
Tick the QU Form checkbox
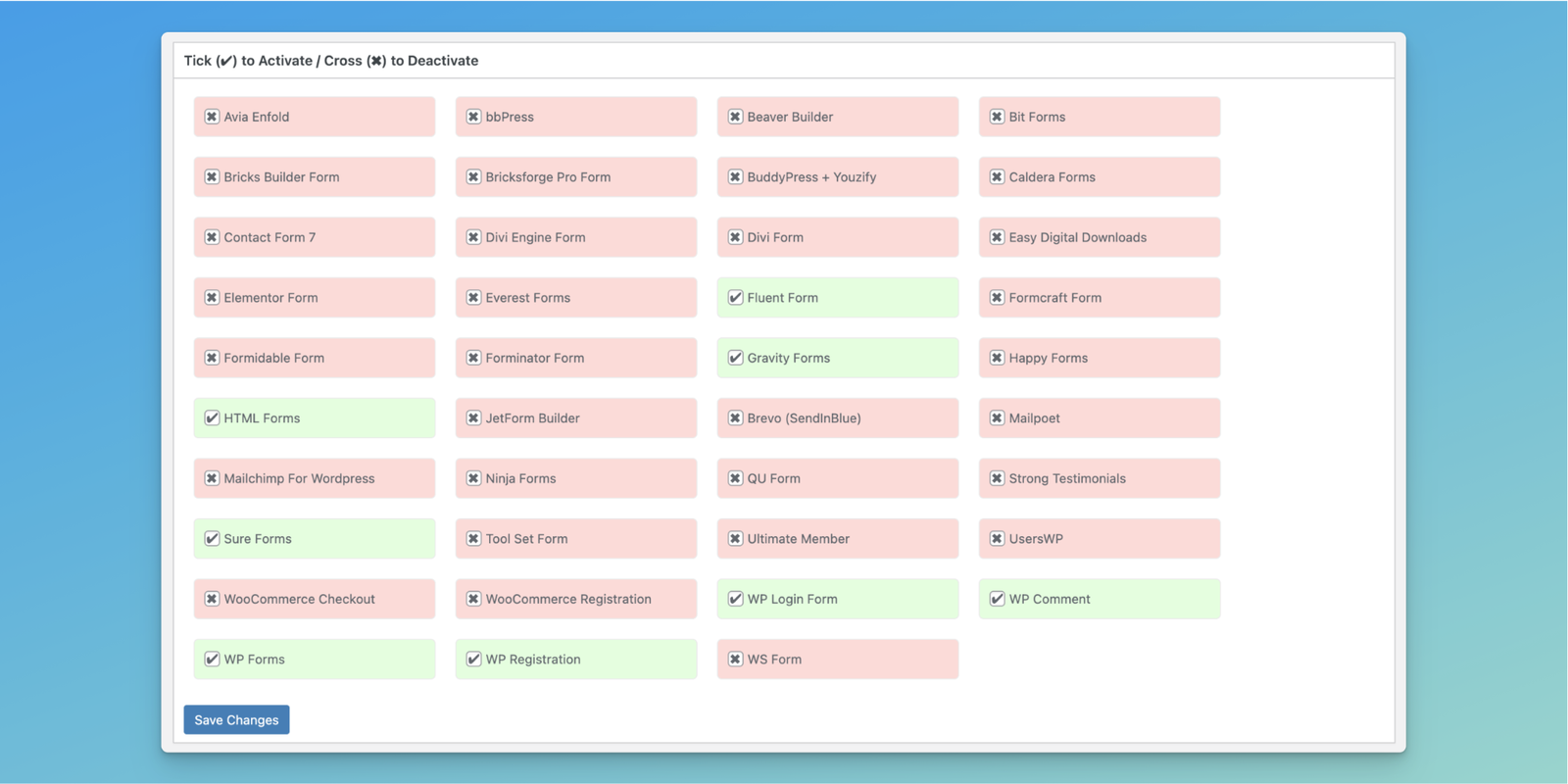pyautogui.click(x=735, y=478)
